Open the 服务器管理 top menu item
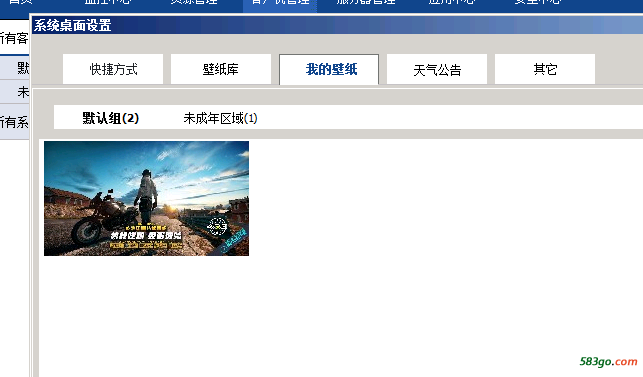The width and height of the screenshot is (643, 377). pyautogui.click(x=366, y=2)
